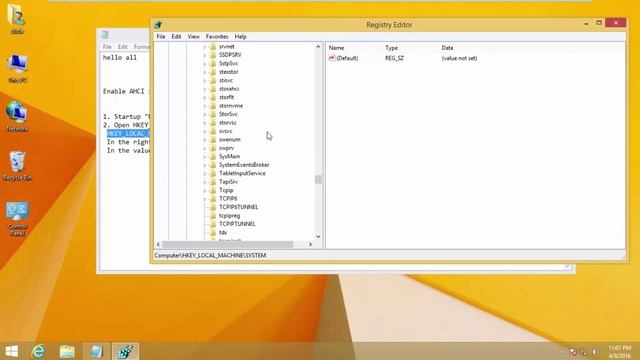
Task: Select the svsvc key
Action: coord(226,131)
